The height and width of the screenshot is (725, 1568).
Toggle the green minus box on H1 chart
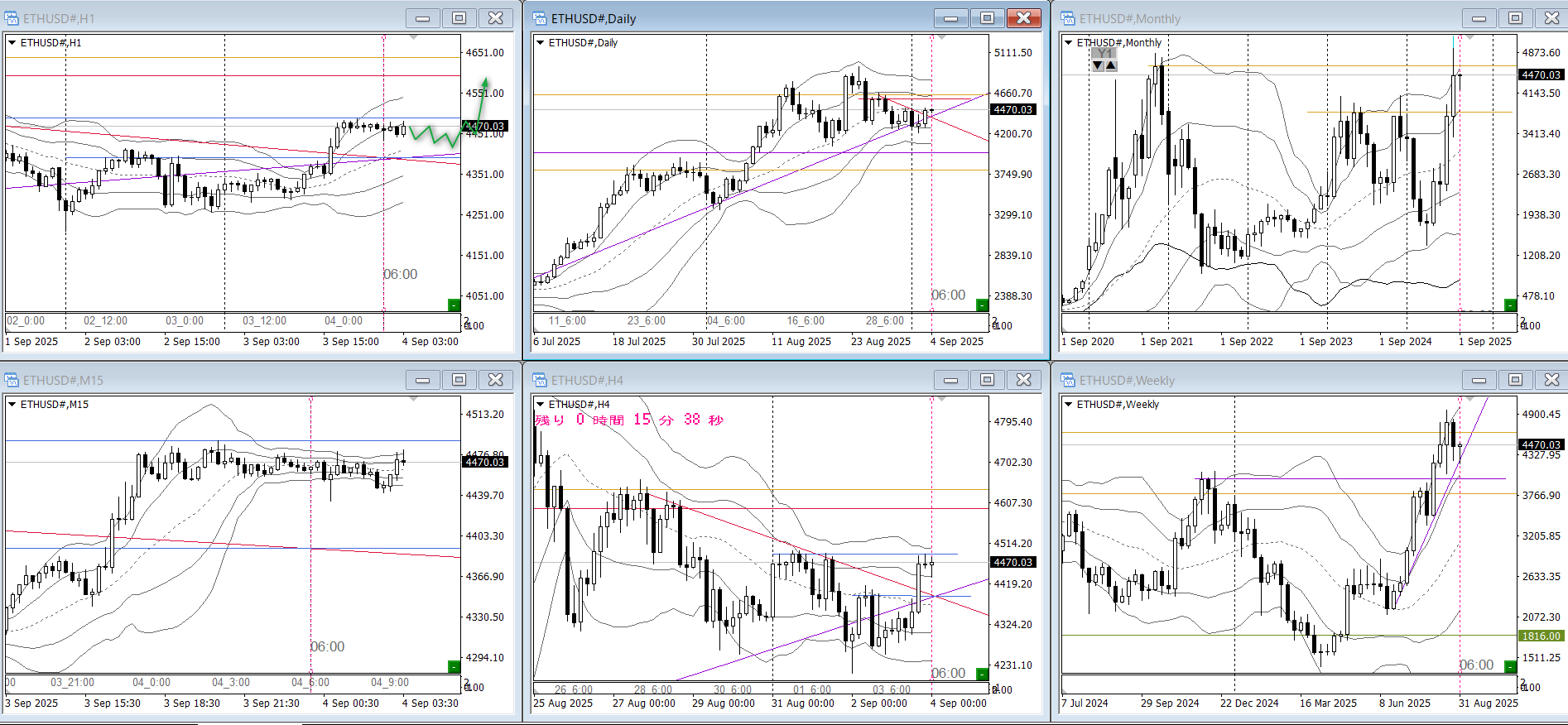454,305
